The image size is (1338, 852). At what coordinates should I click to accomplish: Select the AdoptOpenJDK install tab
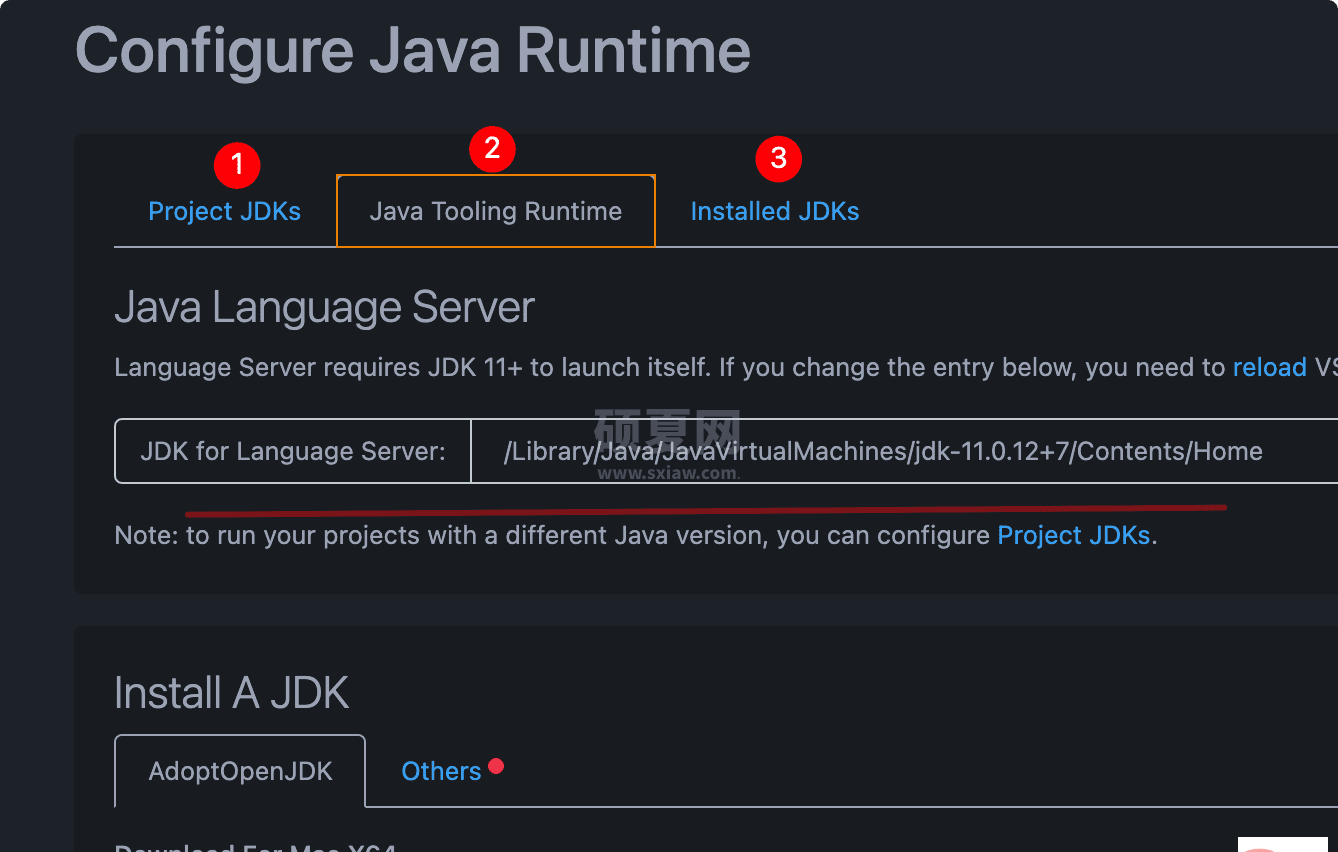coord(240,771)
